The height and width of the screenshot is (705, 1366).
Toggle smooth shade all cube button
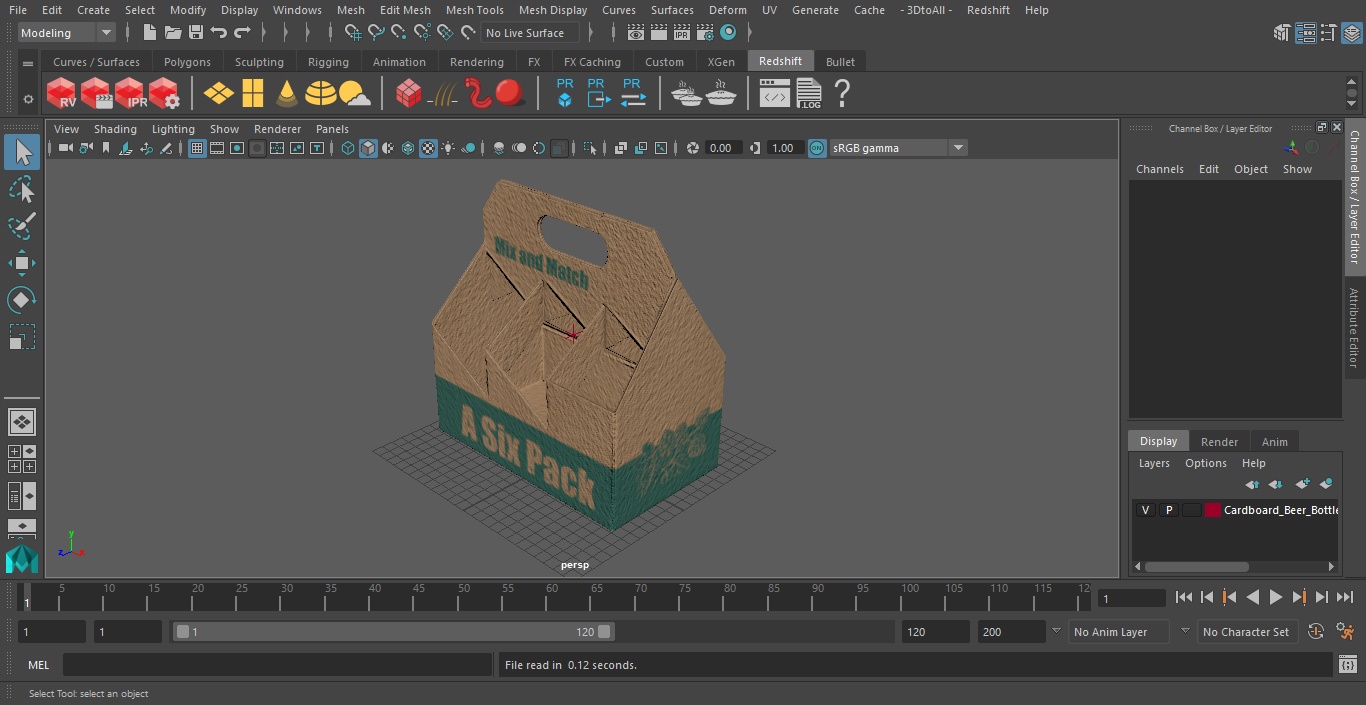tap(368, 148)
